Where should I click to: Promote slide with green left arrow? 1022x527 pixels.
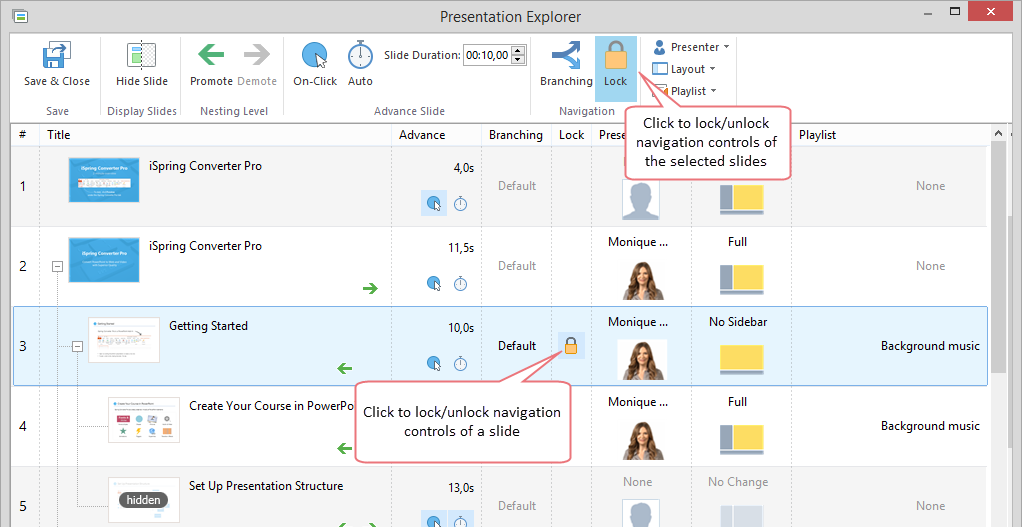(211, 55)
